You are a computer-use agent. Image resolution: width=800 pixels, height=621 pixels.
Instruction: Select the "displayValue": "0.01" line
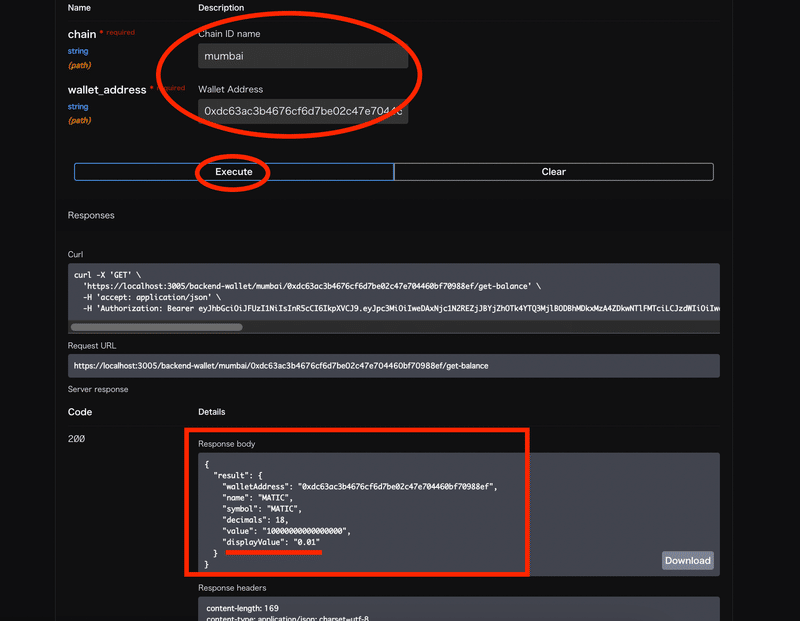(x=271, y=542)
